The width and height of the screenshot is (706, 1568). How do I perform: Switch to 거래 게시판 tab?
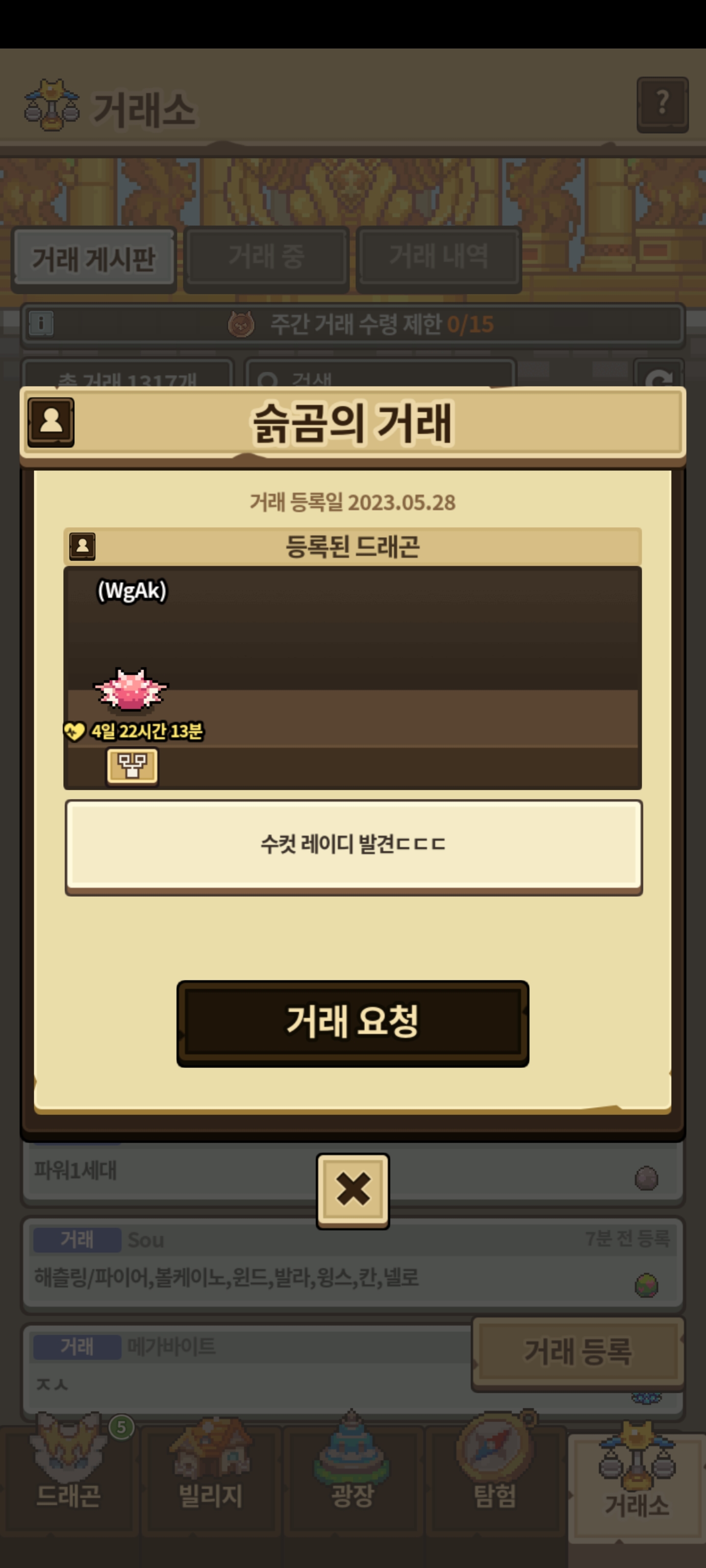(x=94, y=259)
